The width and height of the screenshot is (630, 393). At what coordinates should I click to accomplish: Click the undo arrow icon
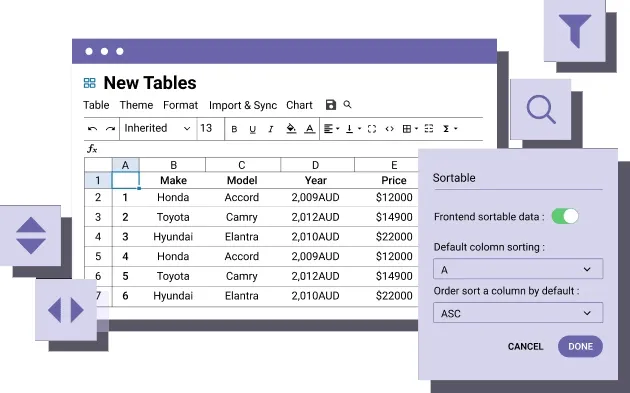click(92, 129)
